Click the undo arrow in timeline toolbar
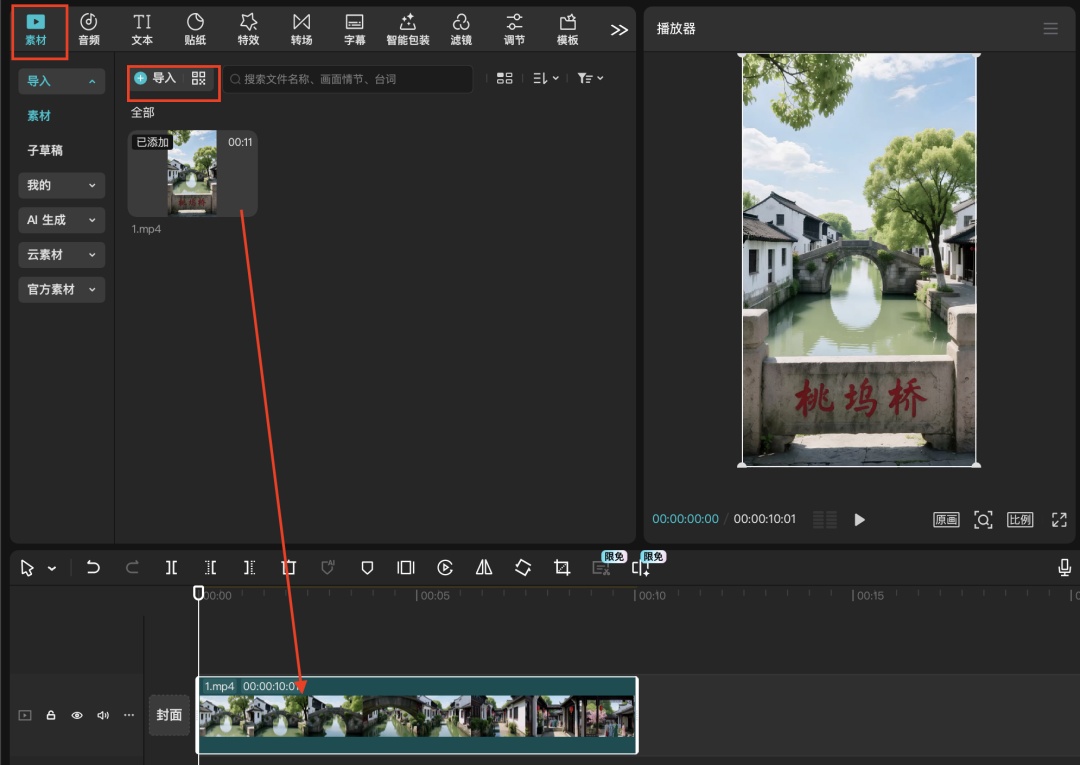Viewport: 1080px width, 765px height. coord(93,568)
